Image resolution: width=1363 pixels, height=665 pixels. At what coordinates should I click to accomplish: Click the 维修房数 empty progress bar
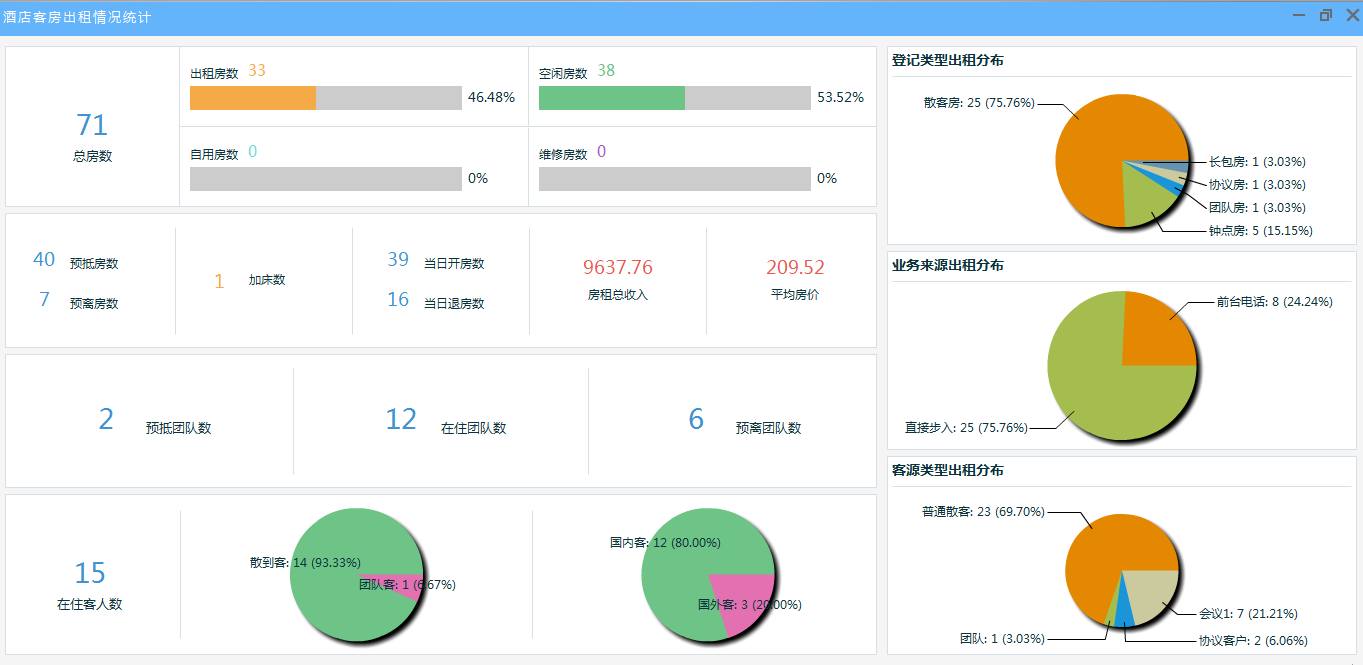click(x=675, y=179)
